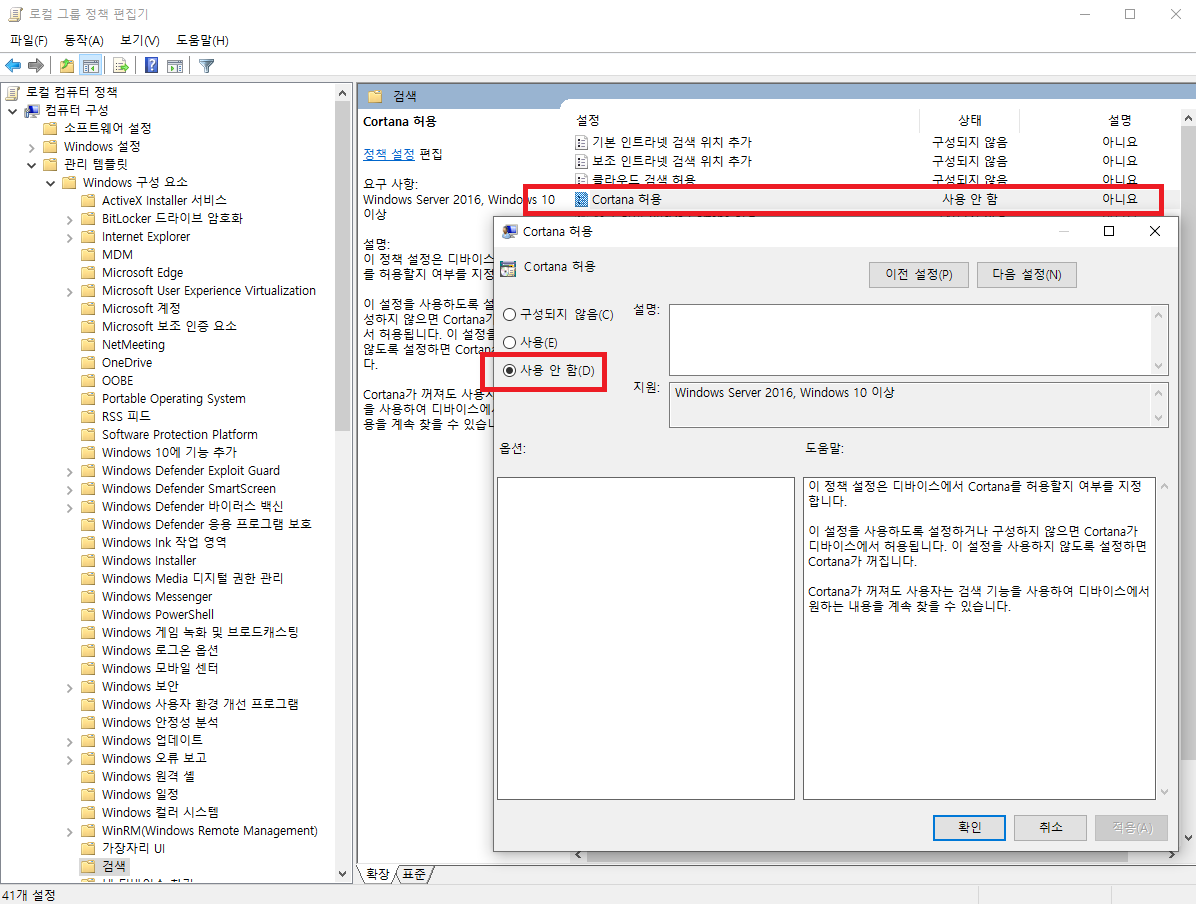
Task: Click the Cortana 허용 policy row icon
Action: tap(581, 199)
